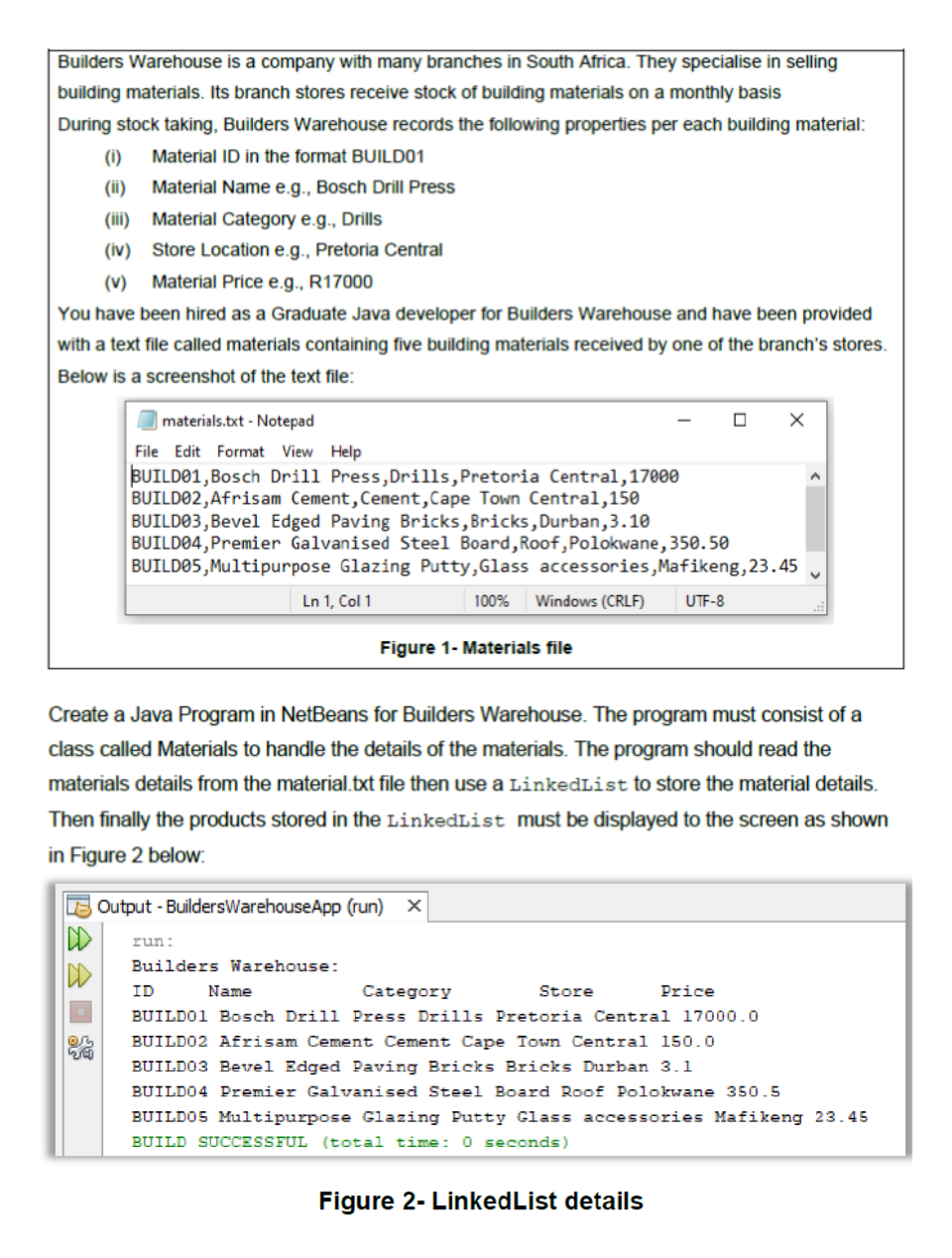Click the Notepad vertical scrollbar thumb
Screen dimensions: 952x1258
(815, 518)
